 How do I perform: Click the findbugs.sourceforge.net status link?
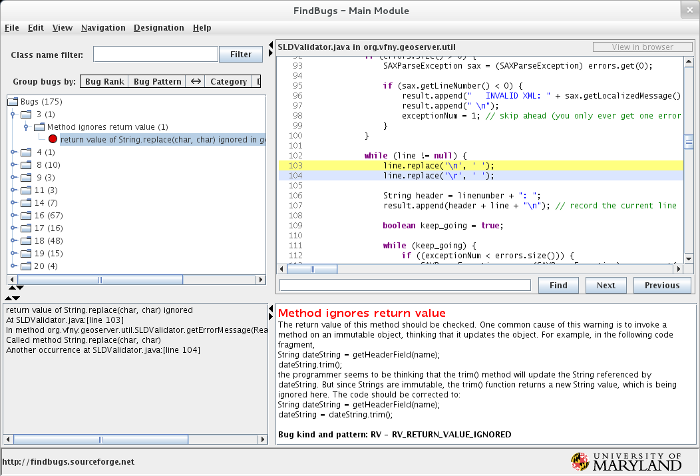click(x=68, y=462)
